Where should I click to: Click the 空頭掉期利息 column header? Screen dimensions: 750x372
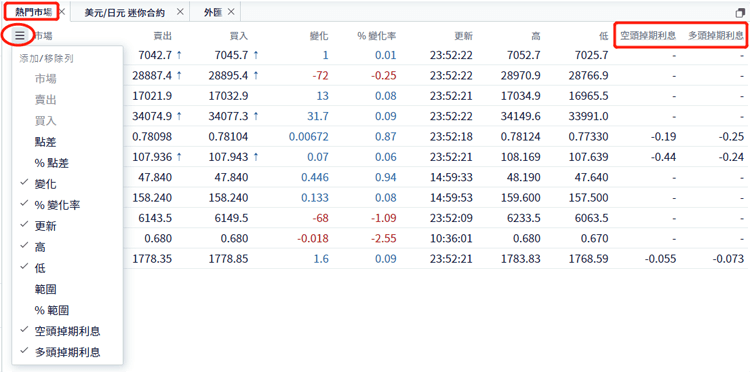pos(648,36)
